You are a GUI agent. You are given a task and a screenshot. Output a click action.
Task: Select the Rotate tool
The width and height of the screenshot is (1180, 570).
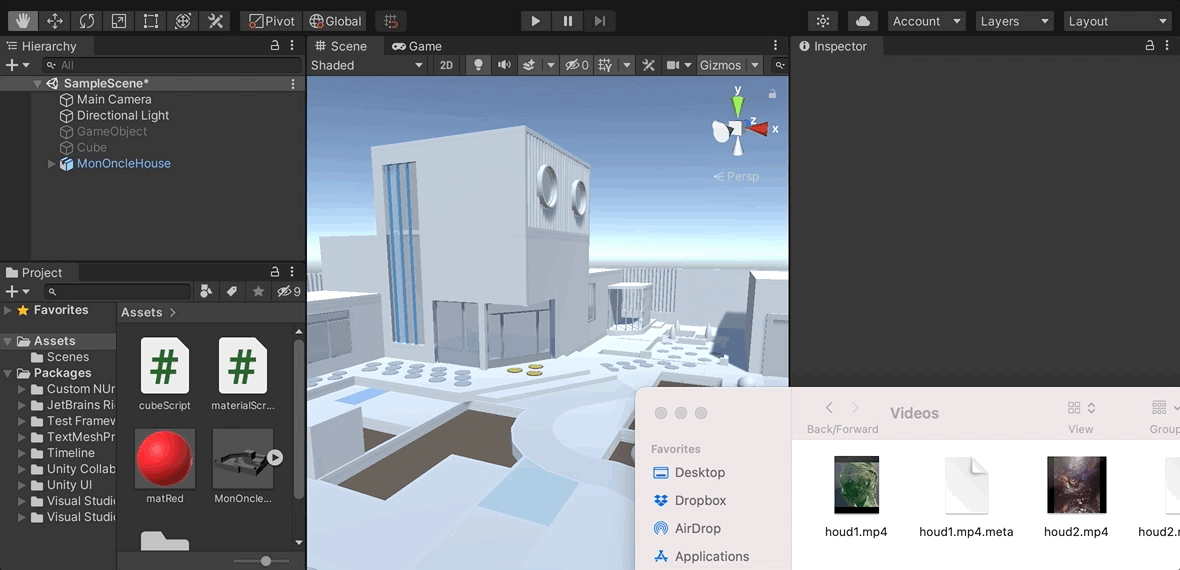(x=87, y=21)
